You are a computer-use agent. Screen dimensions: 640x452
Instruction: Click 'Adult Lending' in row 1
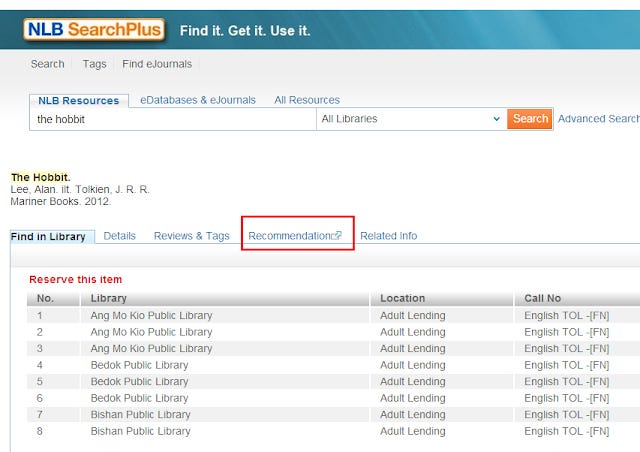tap(413, 316)
